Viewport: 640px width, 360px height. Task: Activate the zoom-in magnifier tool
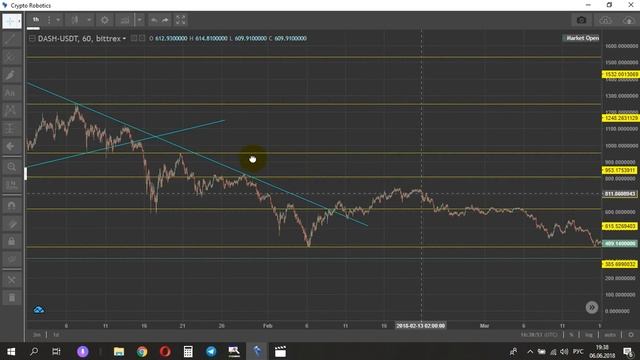[11, 167]
